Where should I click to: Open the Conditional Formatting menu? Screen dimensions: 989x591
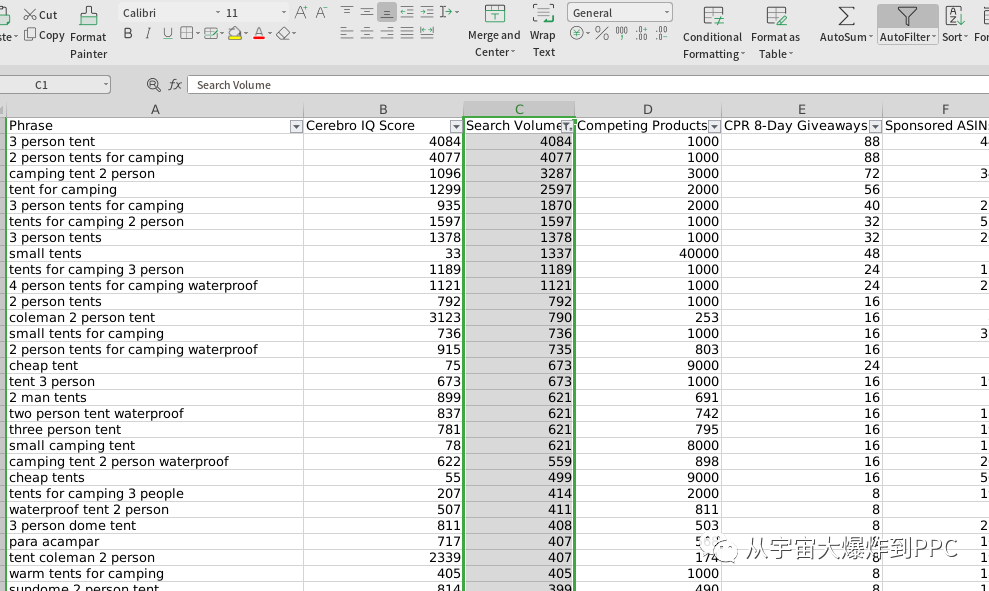(712, 32)
